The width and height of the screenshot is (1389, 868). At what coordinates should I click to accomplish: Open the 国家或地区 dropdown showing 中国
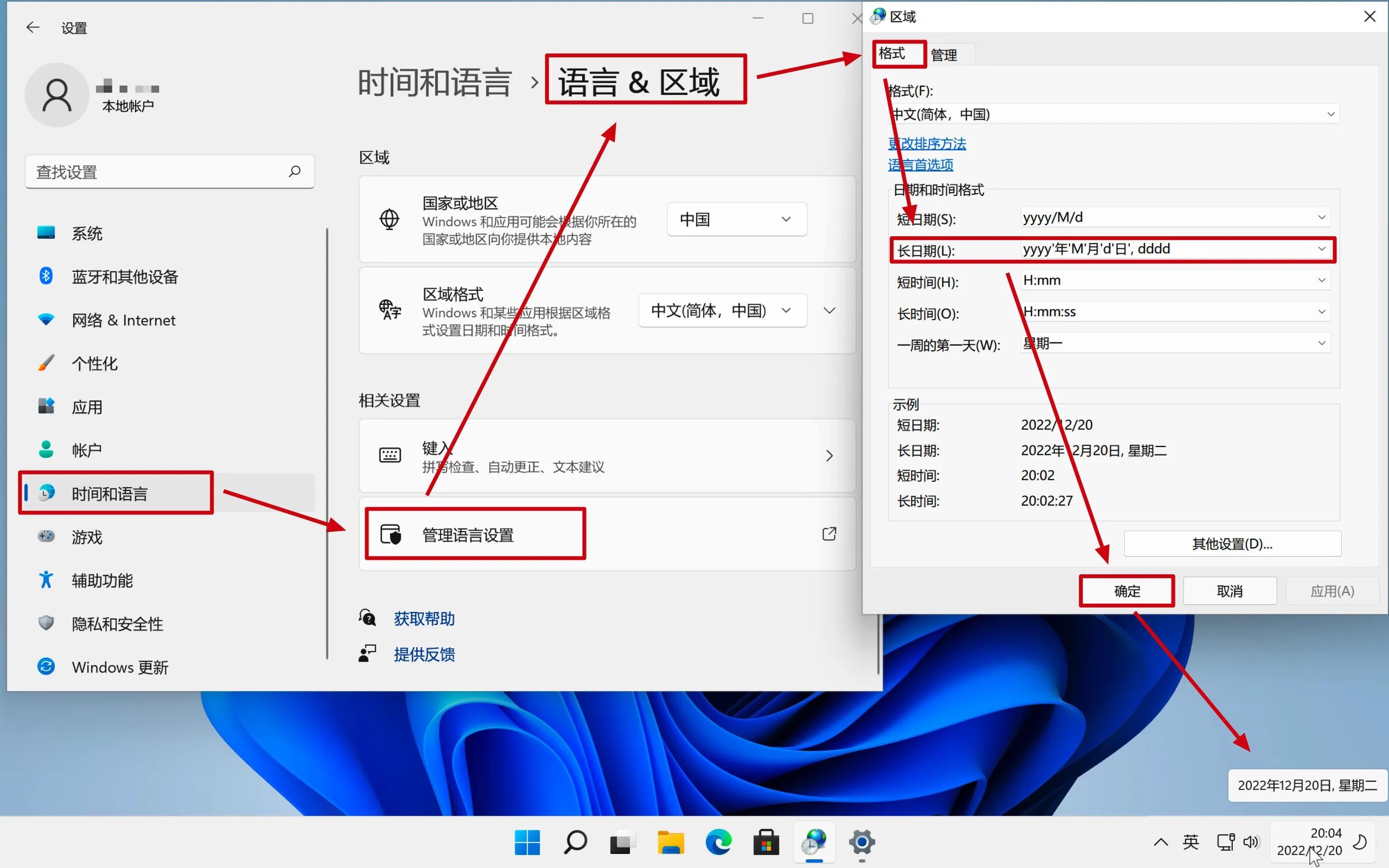click(736, 219)
